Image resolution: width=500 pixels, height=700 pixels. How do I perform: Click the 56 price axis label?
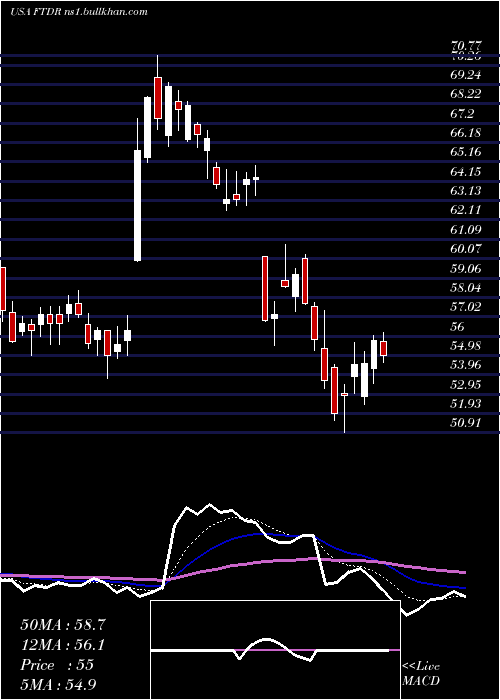pos(458,326)
